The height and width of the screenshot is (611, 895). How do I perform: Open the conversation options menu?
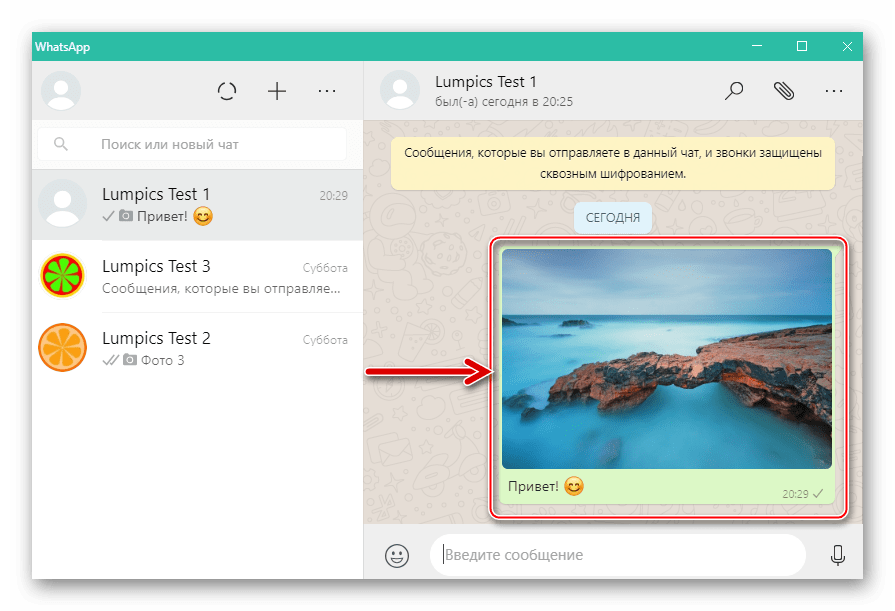coord(834,90)
